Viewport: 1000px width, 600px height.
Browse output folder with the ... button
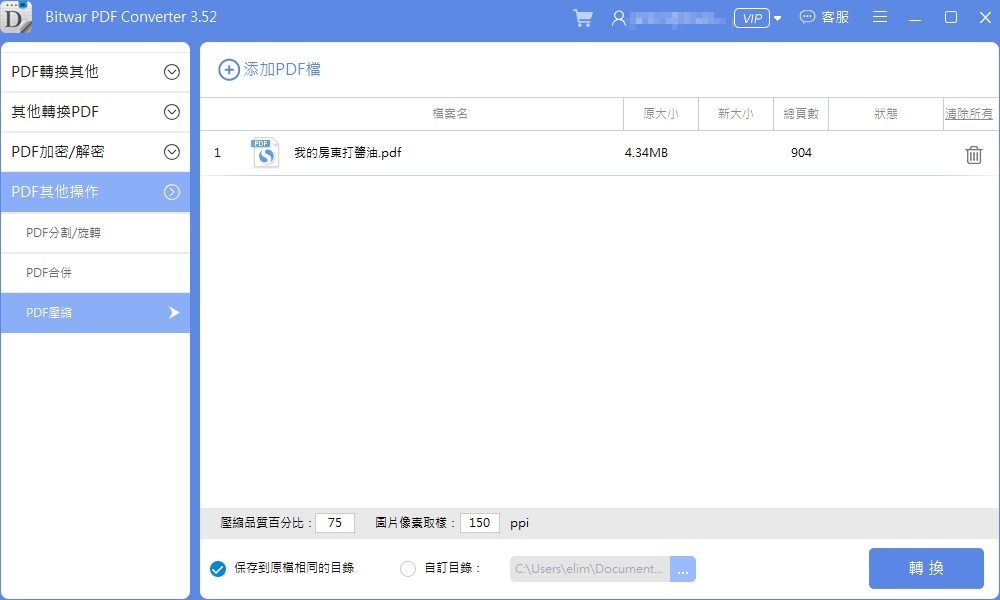[x=683, y=569]
